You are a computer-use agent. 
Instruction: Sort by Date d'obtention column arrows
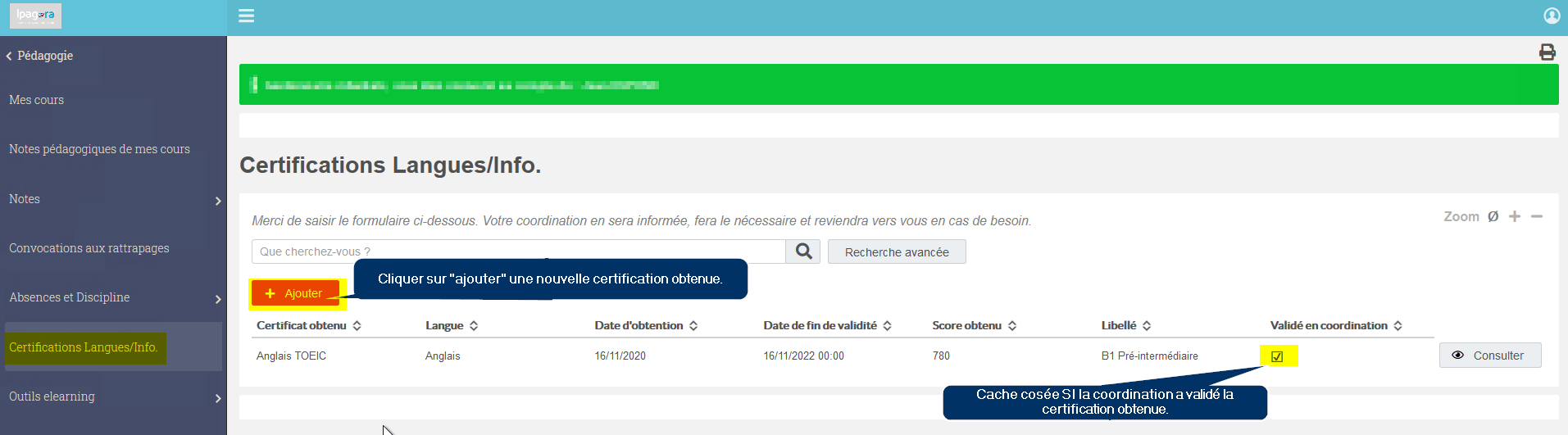[693, 325]
